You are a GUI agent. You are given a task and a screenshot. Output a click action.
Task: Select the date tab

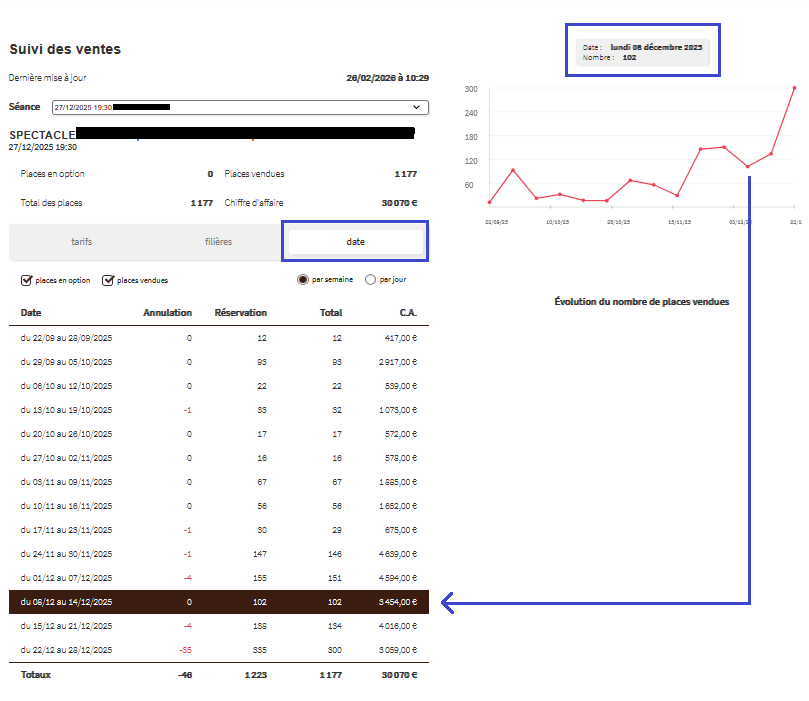(x=355, y=242)
